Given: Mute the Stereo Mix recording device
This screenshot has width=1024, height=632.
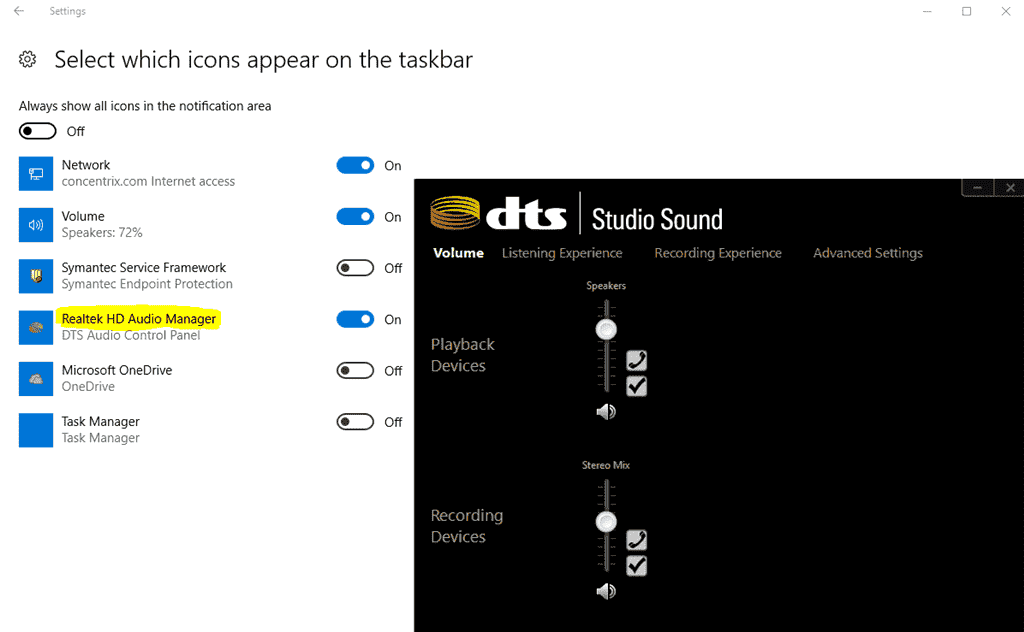Looking at the screenshot, I should (606, 591).
